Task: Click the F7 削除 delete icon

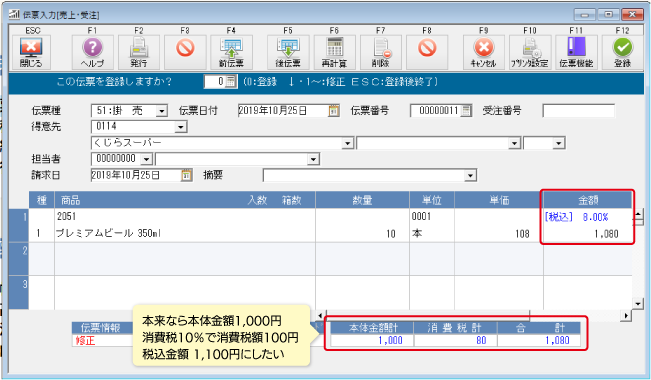Action: [381, 52]
